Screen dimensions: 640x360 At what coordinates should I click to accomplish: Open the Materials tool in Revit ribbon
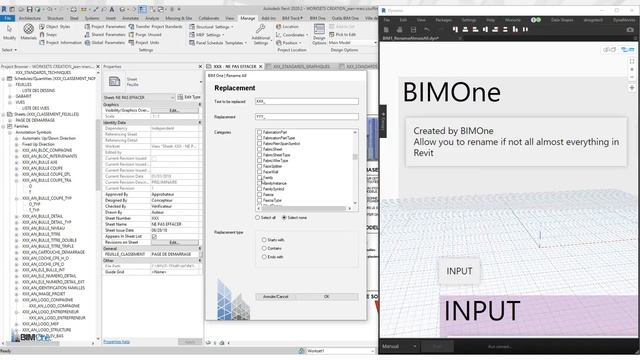pyautogui.click(x=28, y=31)
